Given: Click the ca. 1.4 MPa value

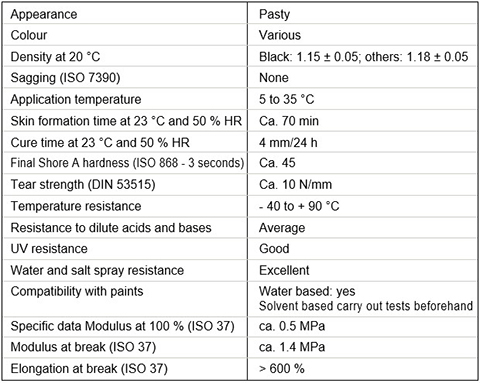Looking at the screenshot, I should point(292,347).
